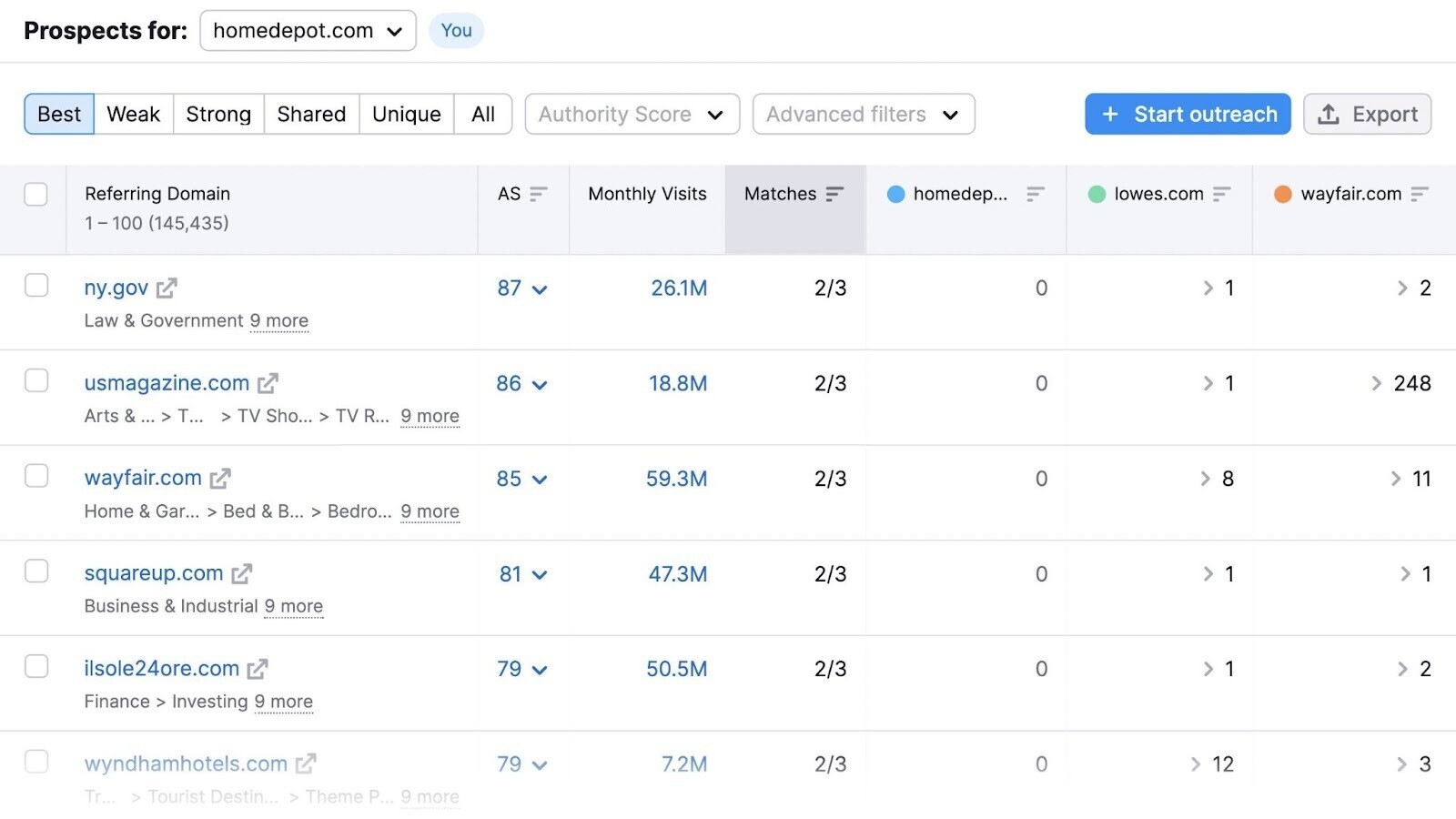
Task: Expand lowes.com backlinks for usmagazine.com
Action: coord(1208,384)
